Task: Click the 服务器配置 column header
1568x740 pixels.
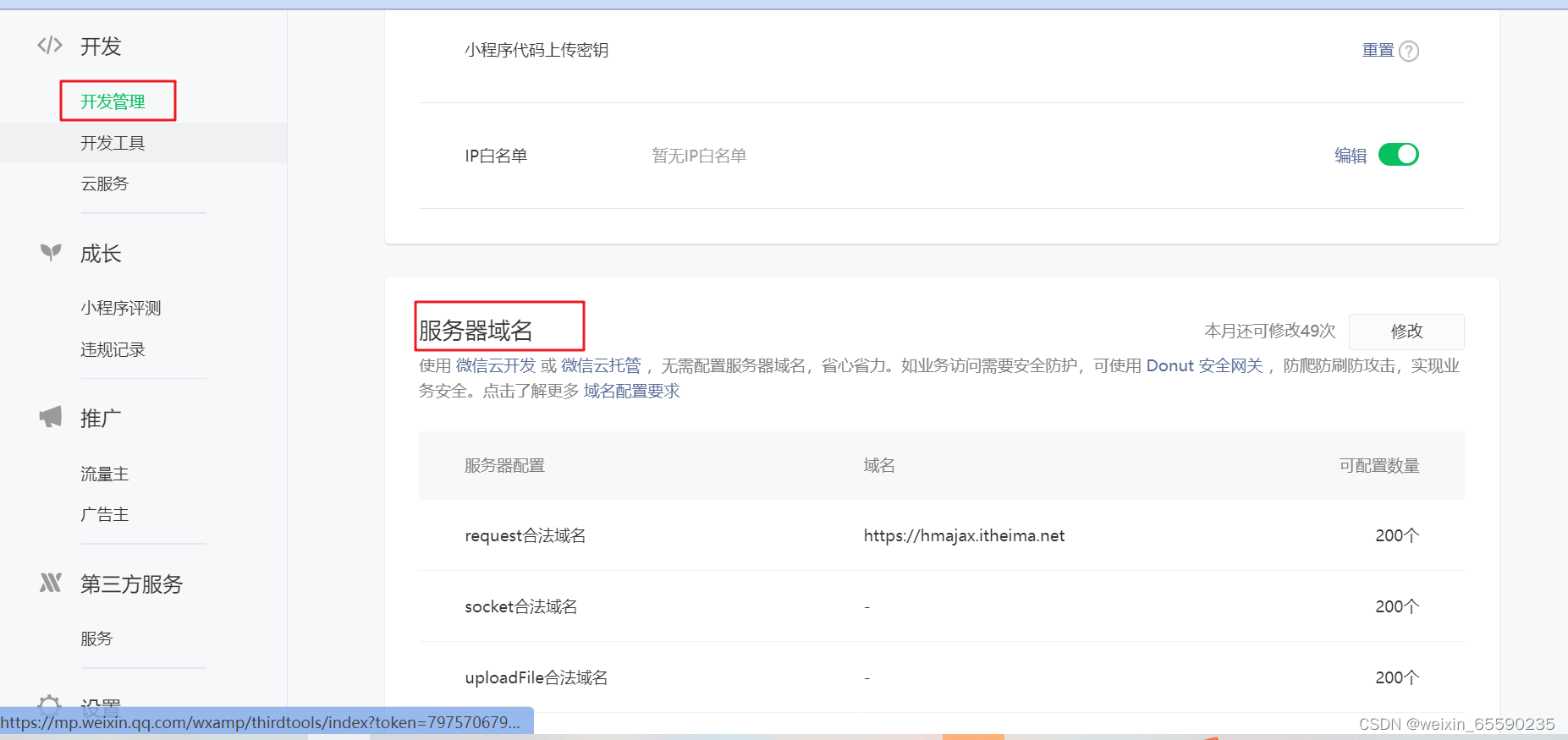Action: (x=504, y=465)
